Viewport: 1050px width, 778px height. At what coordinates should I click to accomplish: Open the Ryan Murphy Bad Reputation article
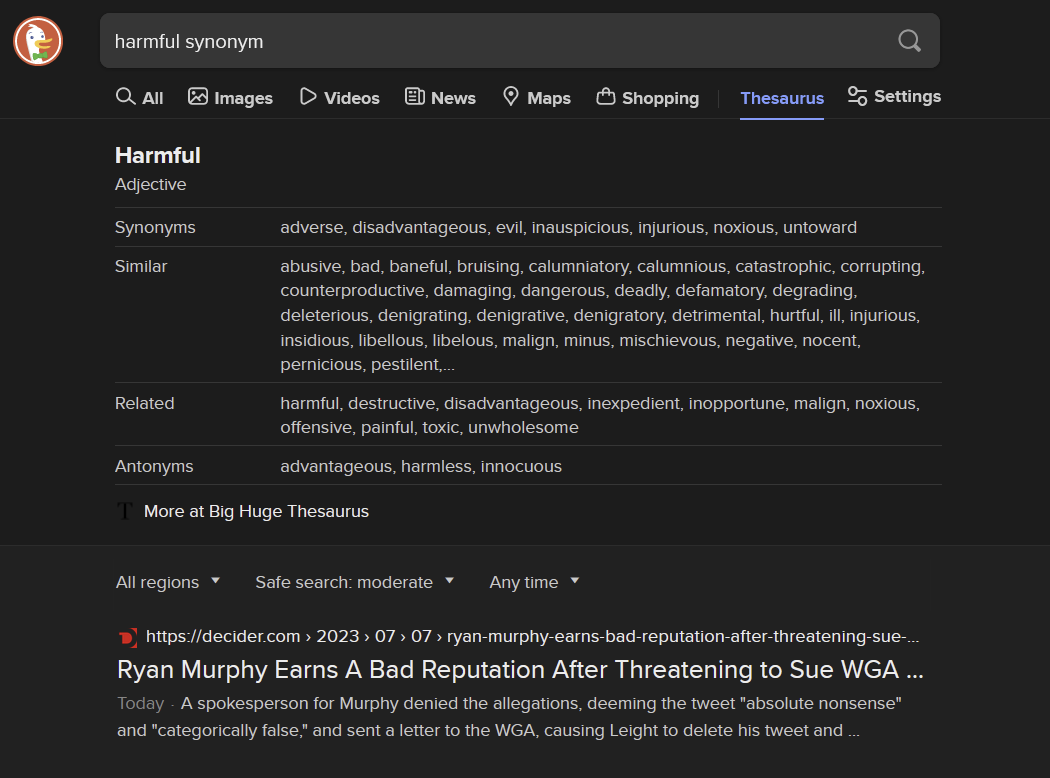519,669
